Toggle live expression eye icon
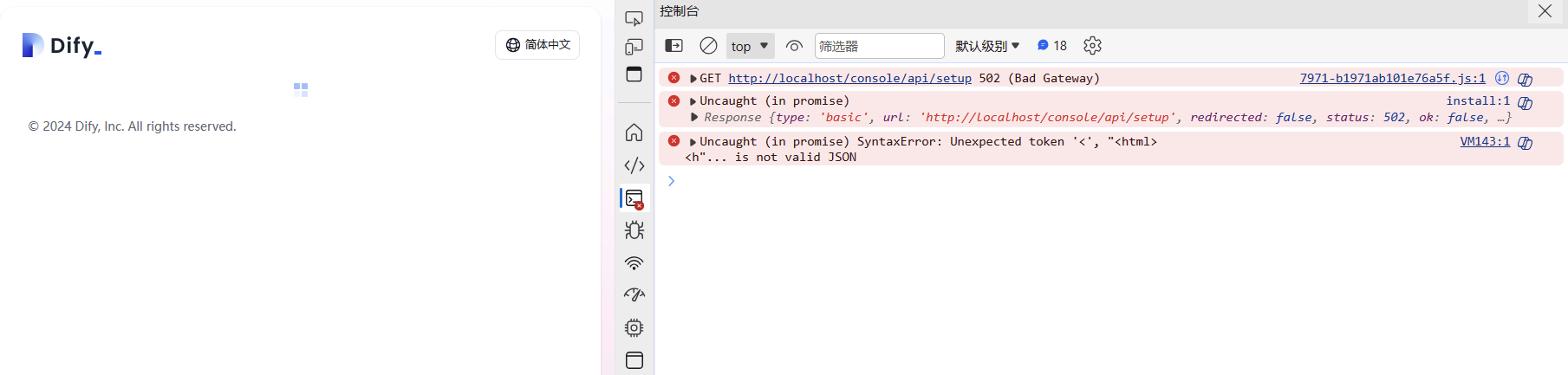 [794, 46]
